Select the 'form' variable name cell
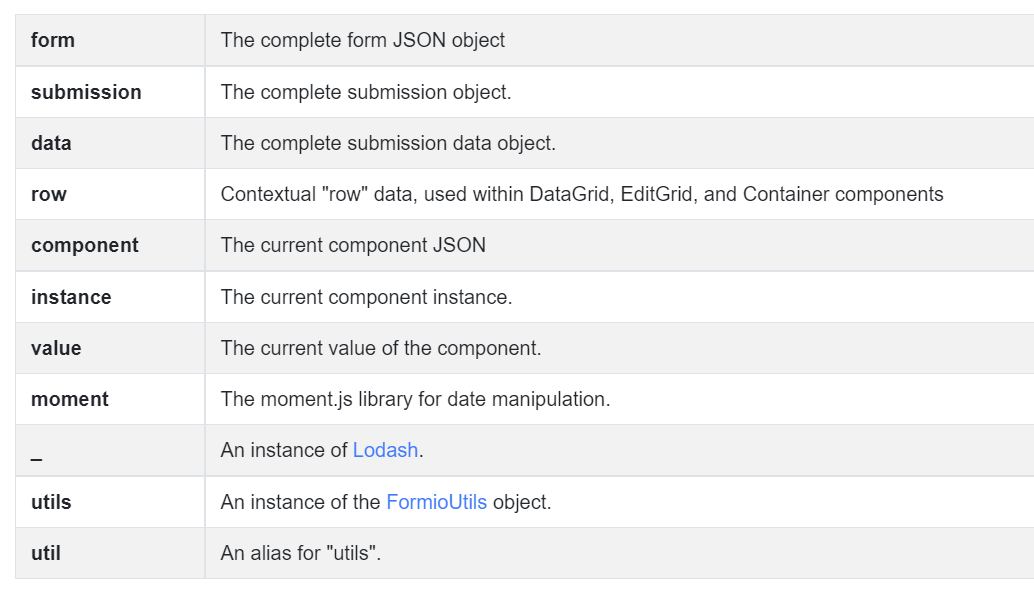Screen dimensions: 1034x604 coord(110,40)
